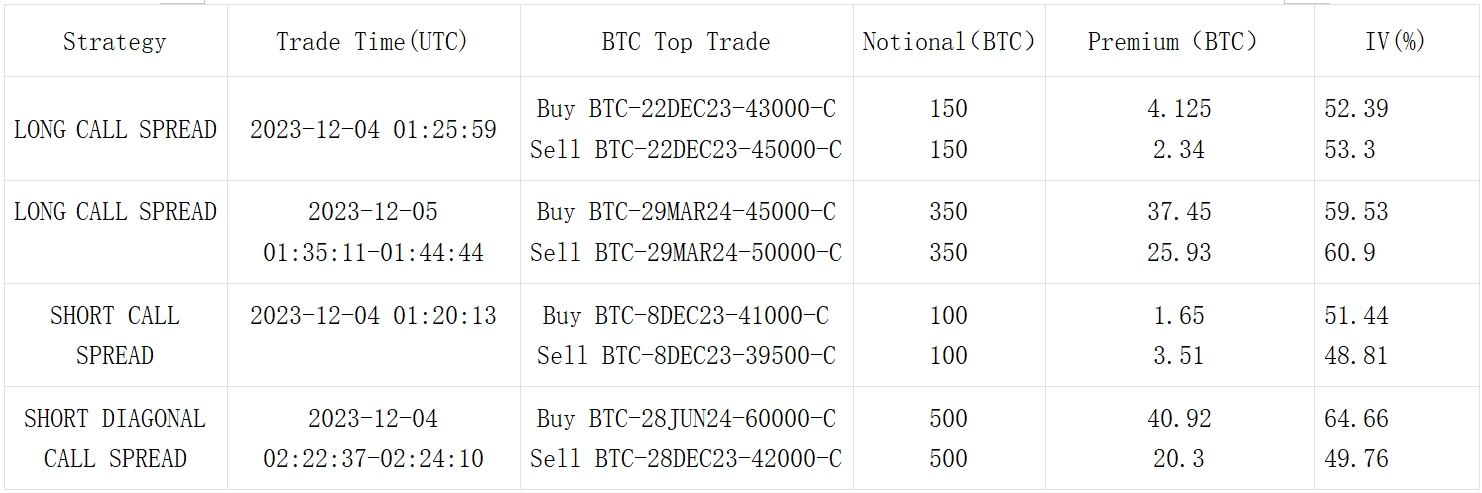The image size is (1482, 493).
Task: Click trade time 2023-12-04 01:20:13
Action: coord(373,315)
